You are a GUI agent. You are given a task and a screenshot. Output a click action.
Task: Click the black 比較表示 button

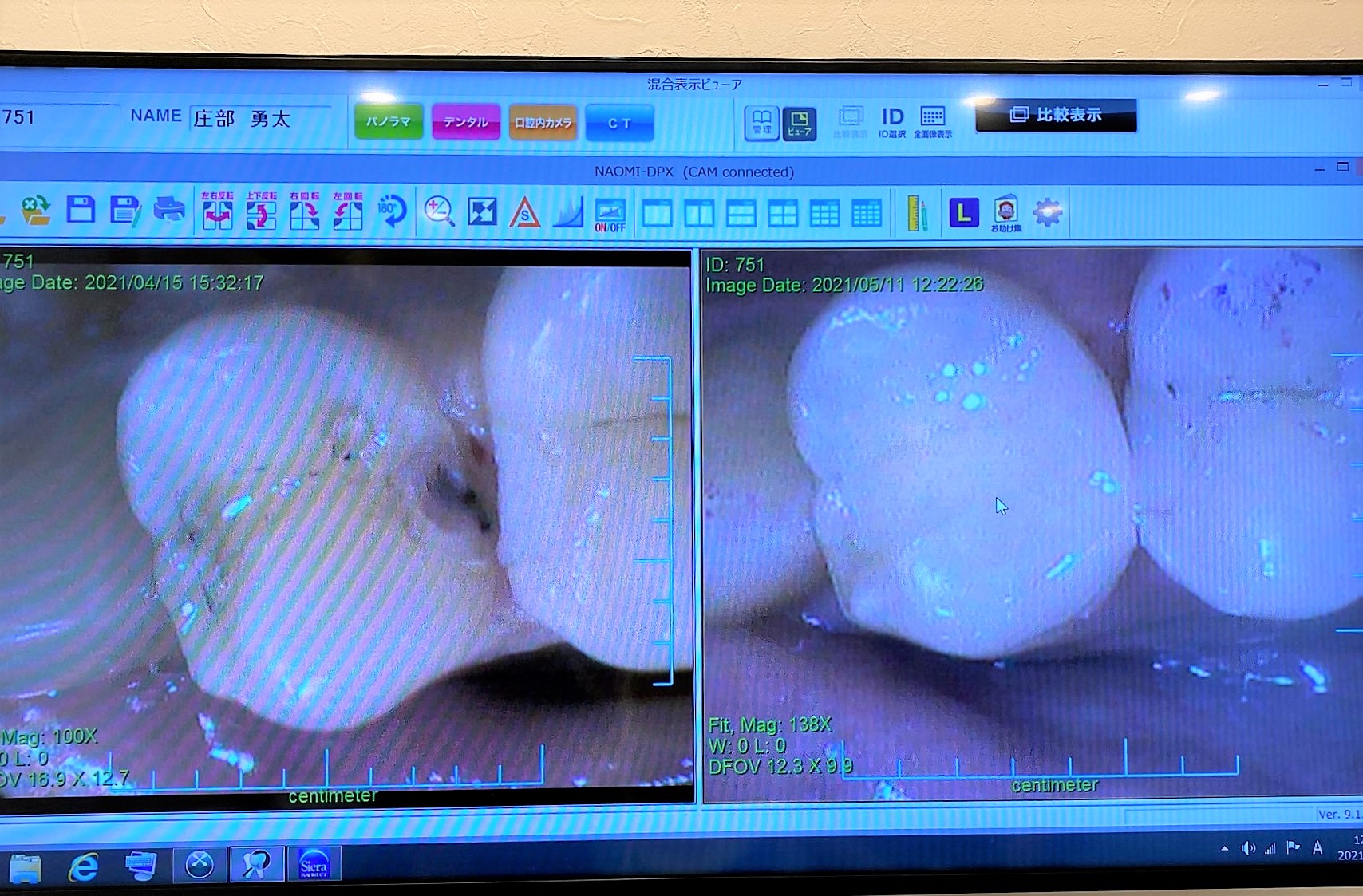click(1056, 115)
